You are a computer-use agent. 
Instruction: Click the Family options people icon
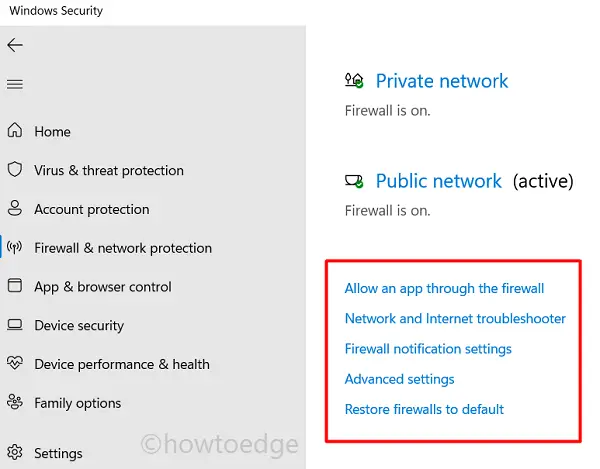[x=15, y=403]
